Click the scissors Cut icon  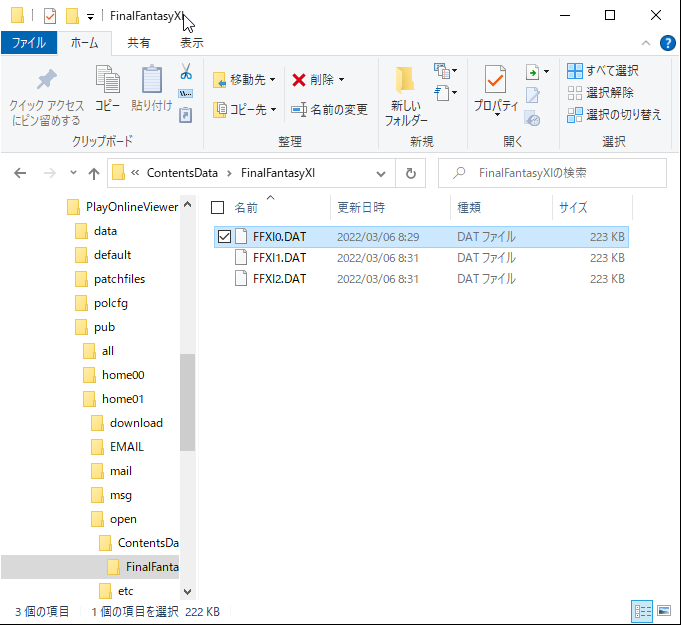coord(186,71)
